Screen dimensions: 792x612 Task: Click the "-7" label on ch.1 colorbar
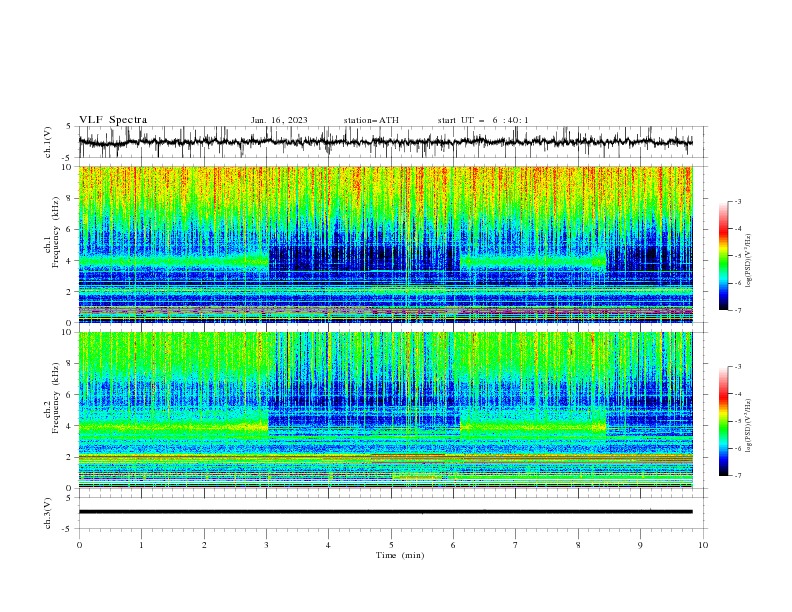pyautogui.click(x=738, y=310)
